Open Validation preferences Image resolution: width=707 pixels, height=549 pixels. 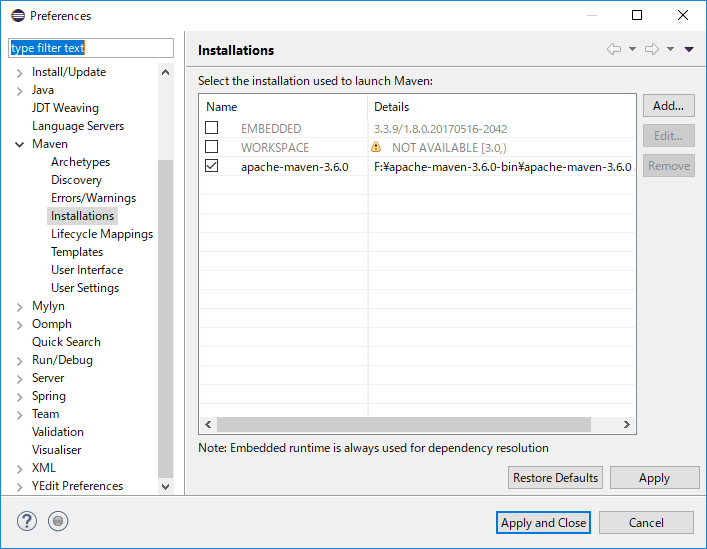[58, 432]
